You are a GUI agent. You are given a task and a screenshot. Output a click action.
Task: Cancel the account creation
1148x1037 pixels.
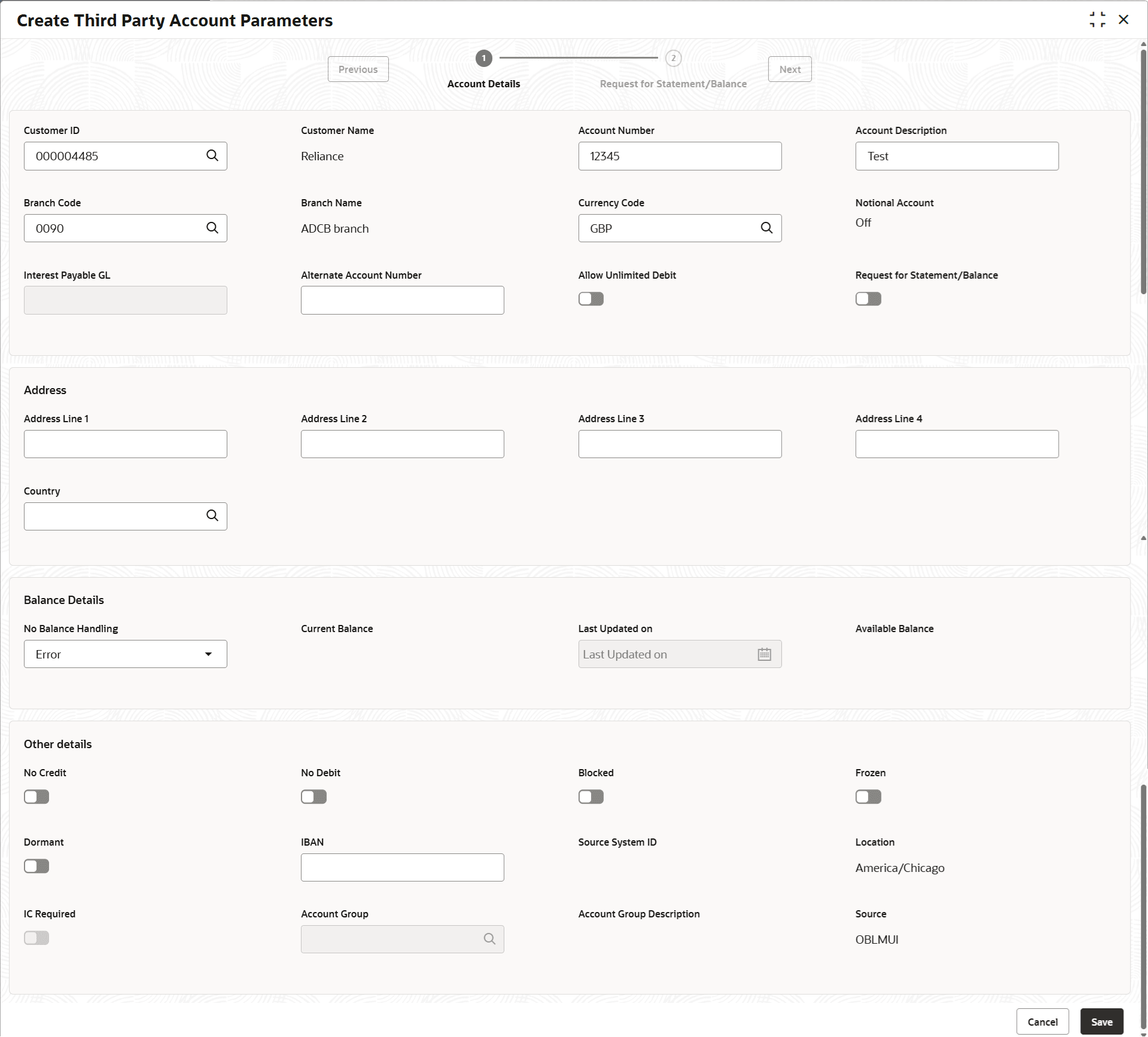[1042, 1022]
